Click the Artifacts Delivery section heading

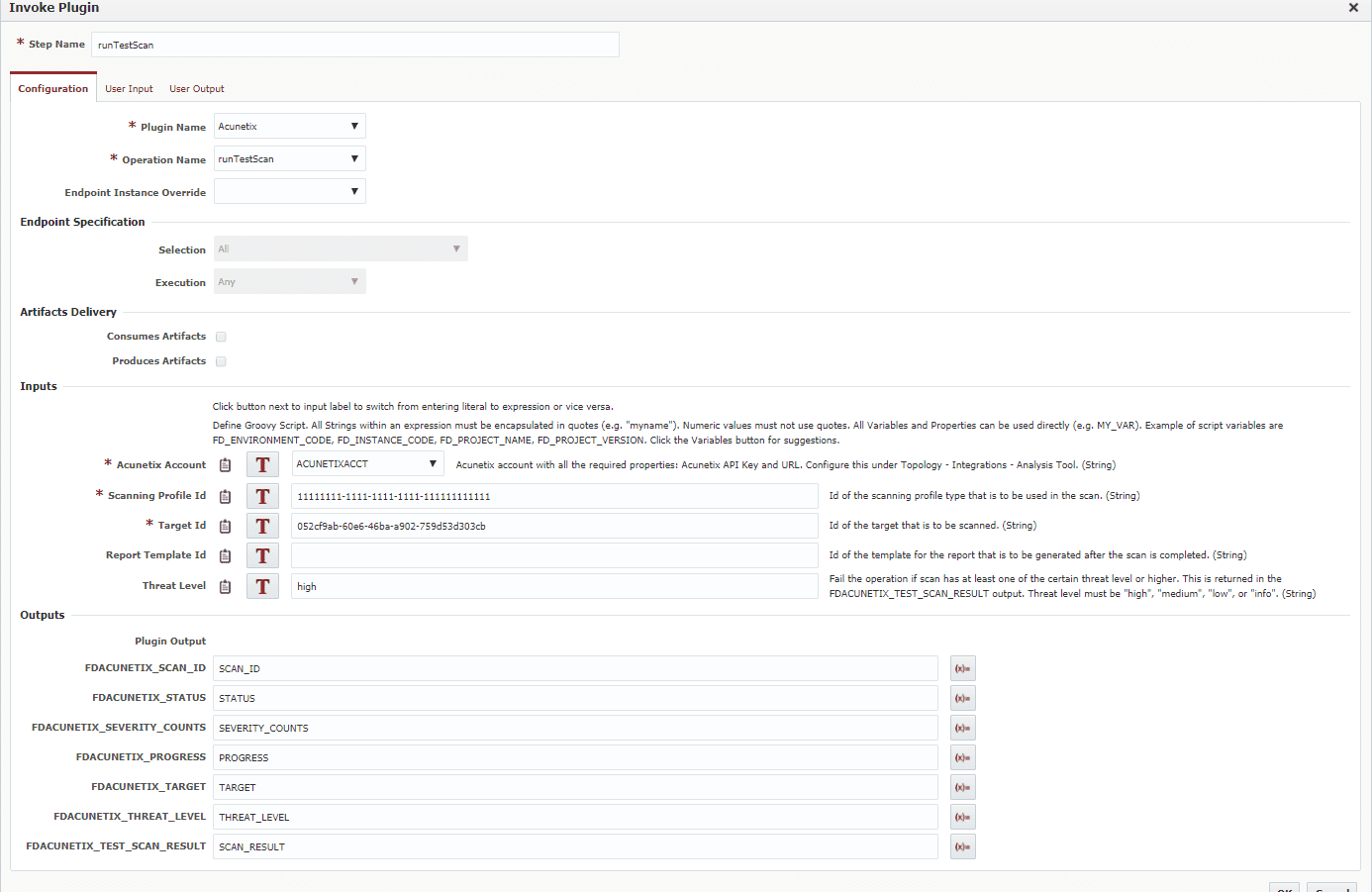click(68, 312)
